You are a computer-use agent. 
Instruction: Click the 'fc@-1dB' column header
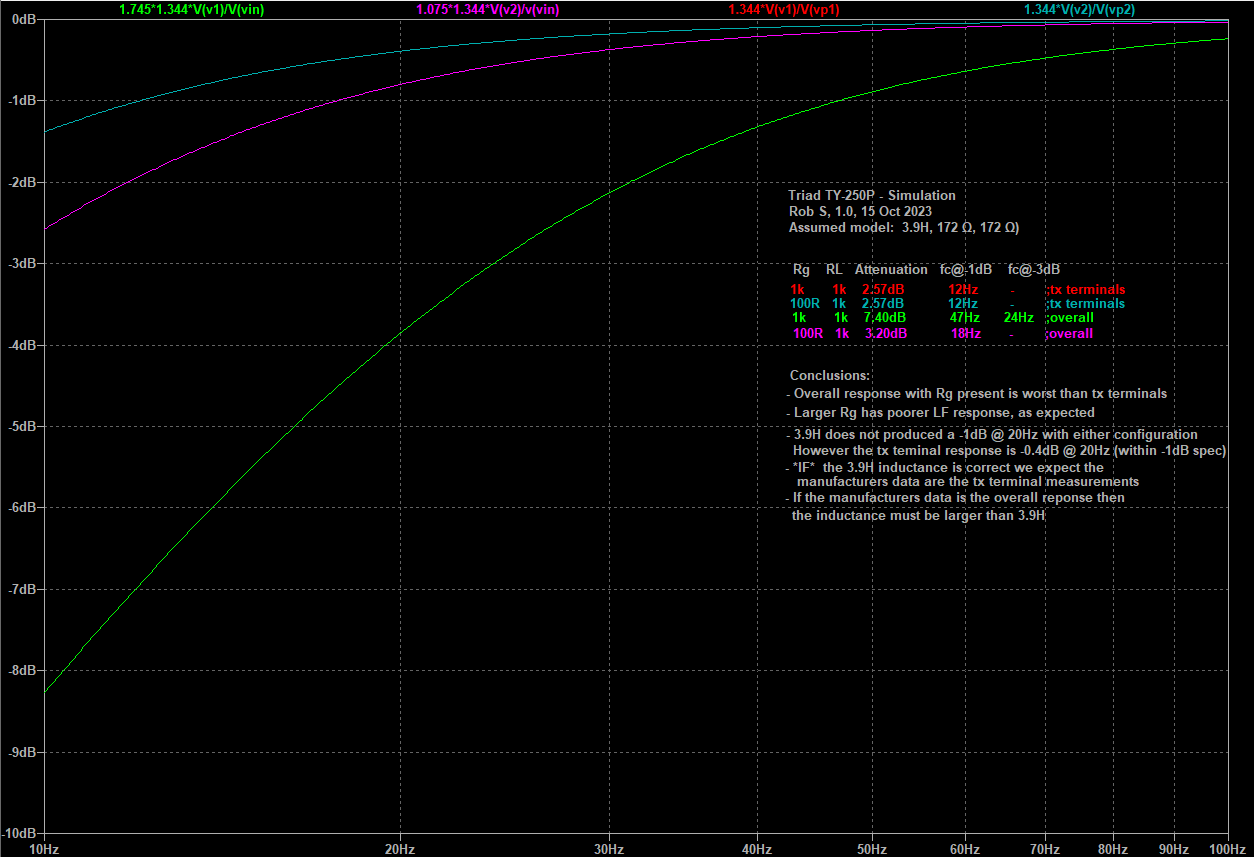966,270
